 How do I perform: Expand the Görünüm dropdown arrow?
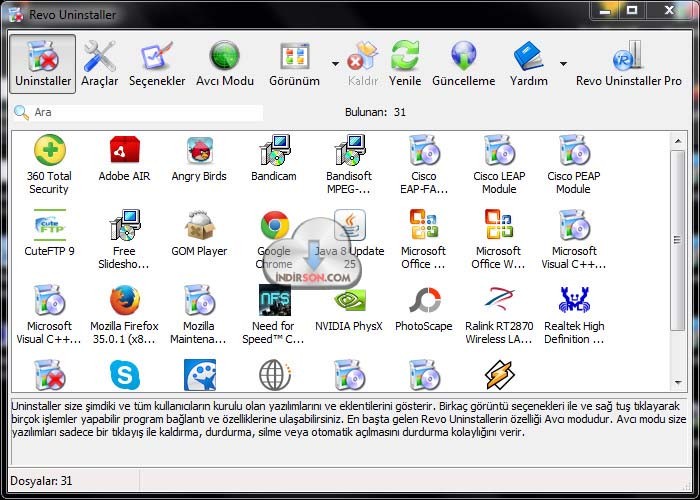[335, 64]
